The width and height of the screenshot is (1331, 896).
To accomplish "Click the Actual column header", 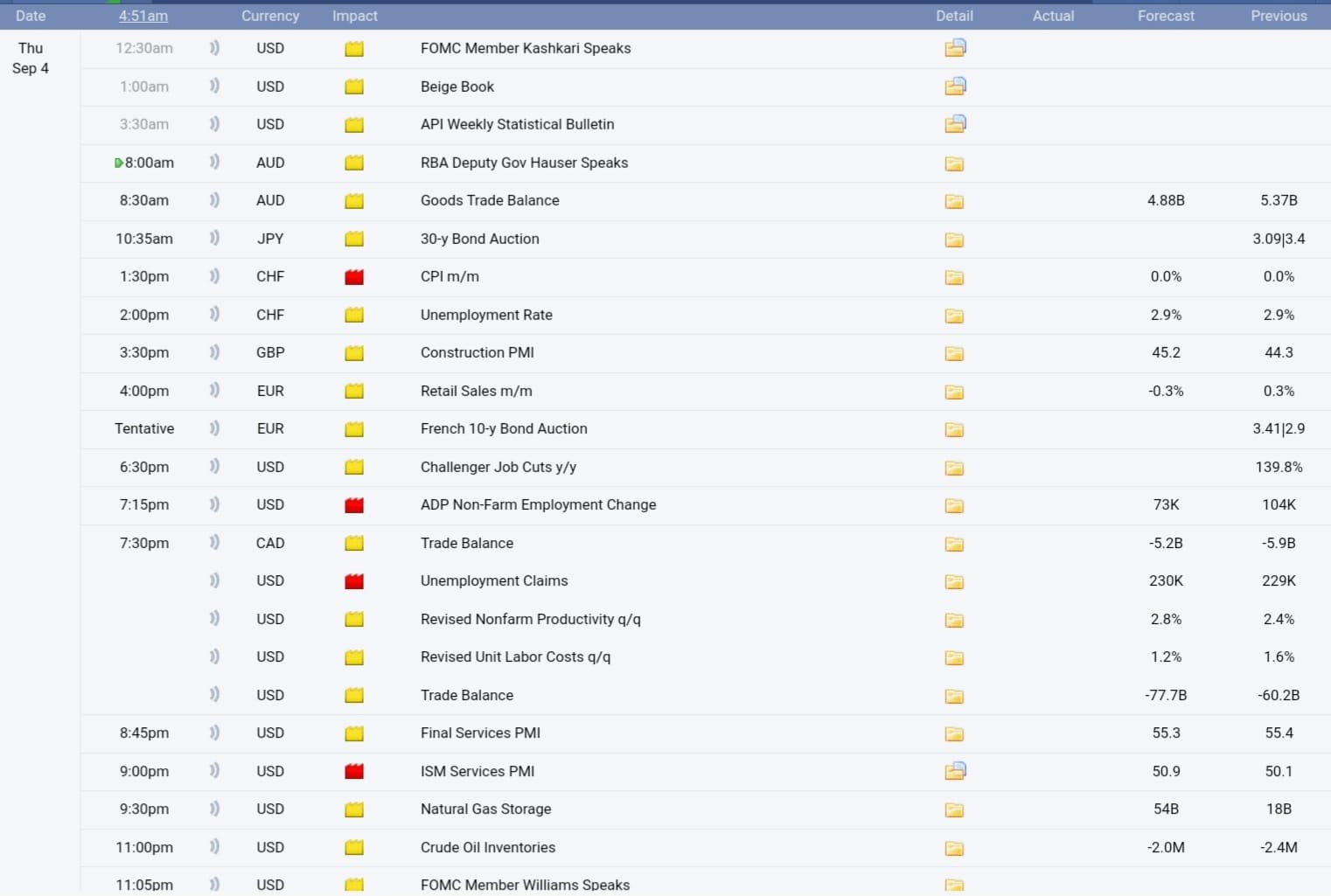I will [1053, 16].
